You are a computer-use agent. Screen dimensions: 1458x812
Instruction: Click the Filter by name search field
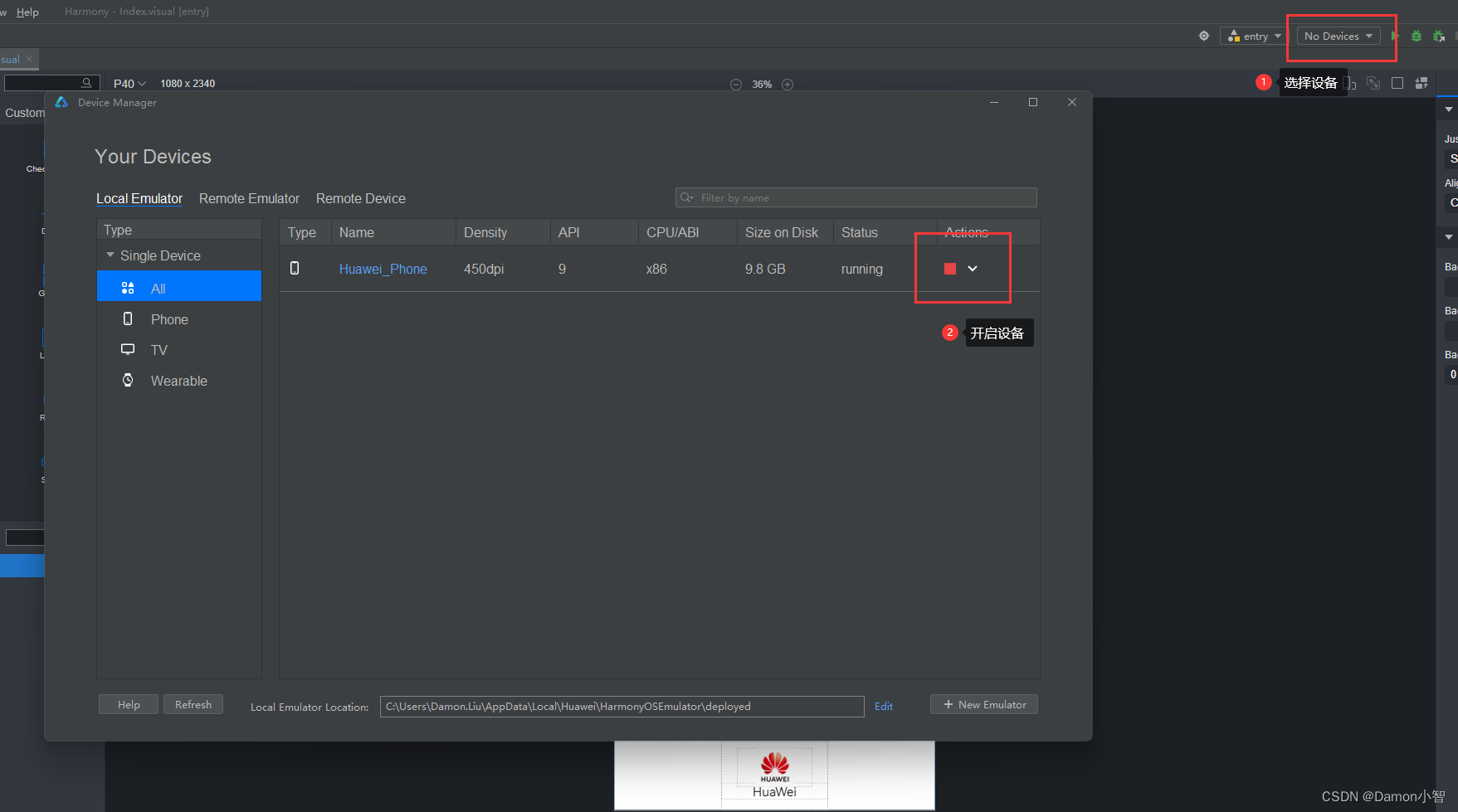pyautogui.click(x=863, y=197)
